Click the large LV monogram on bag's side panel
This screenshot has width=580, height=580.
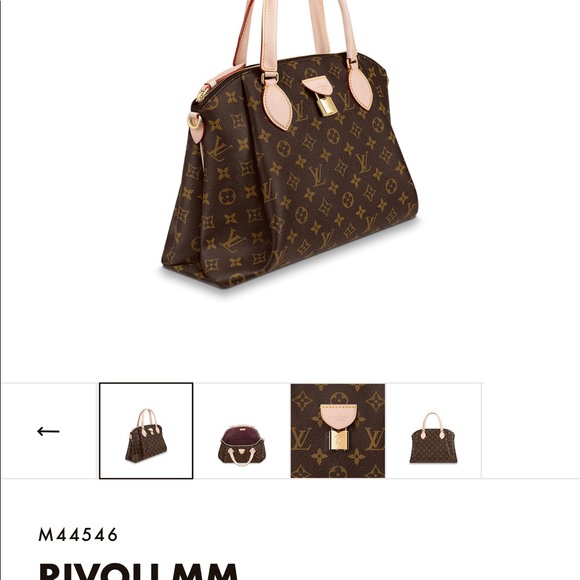tap(220, 149)
